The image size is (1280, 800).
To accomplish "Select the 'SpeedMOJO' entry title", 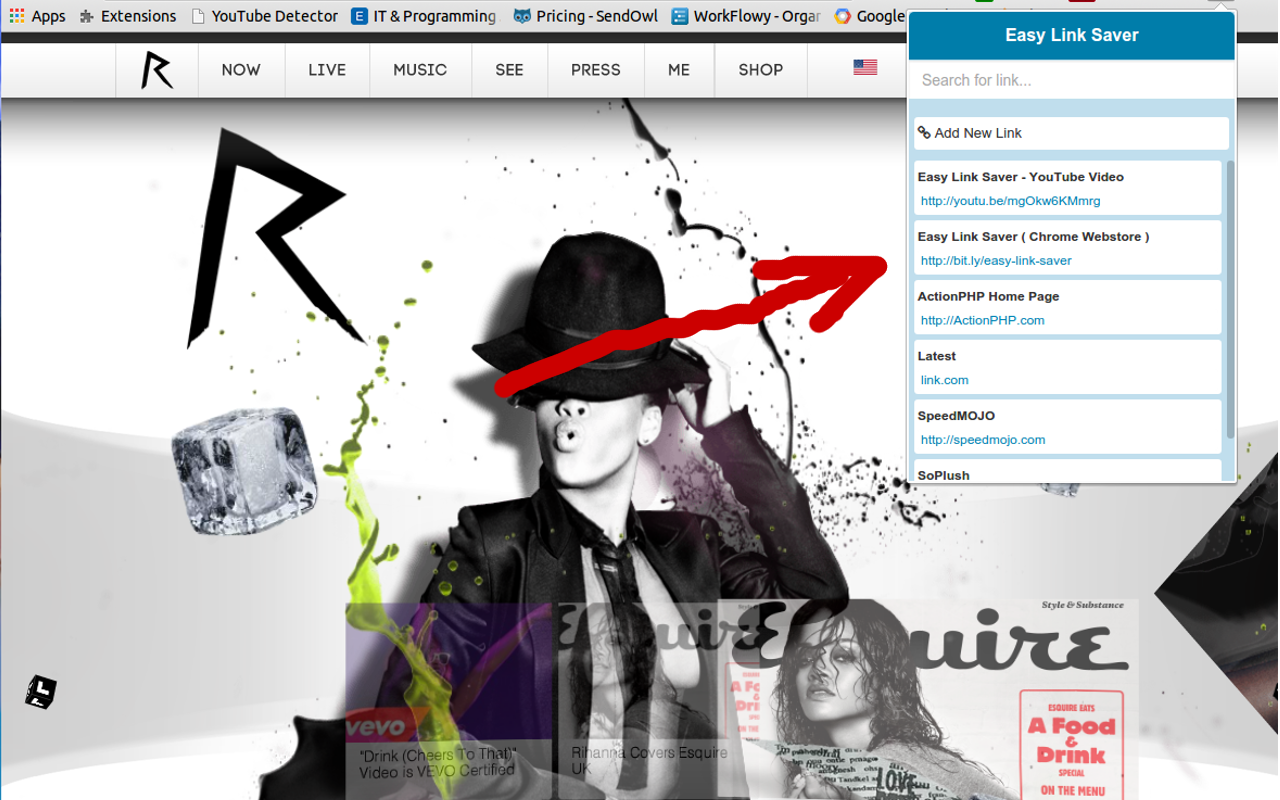I will (x=955, y=416).
